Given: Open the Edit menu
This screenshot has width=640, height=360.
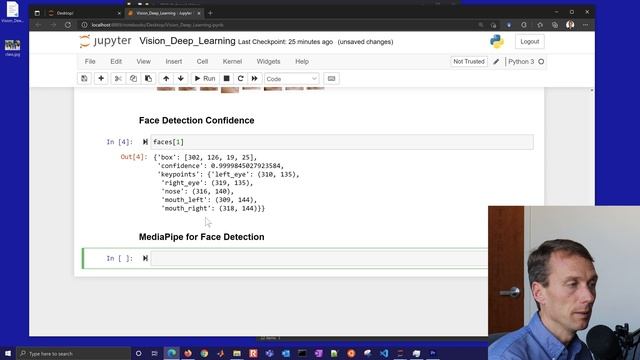Looking at the screenshot, I should [116, 62].
